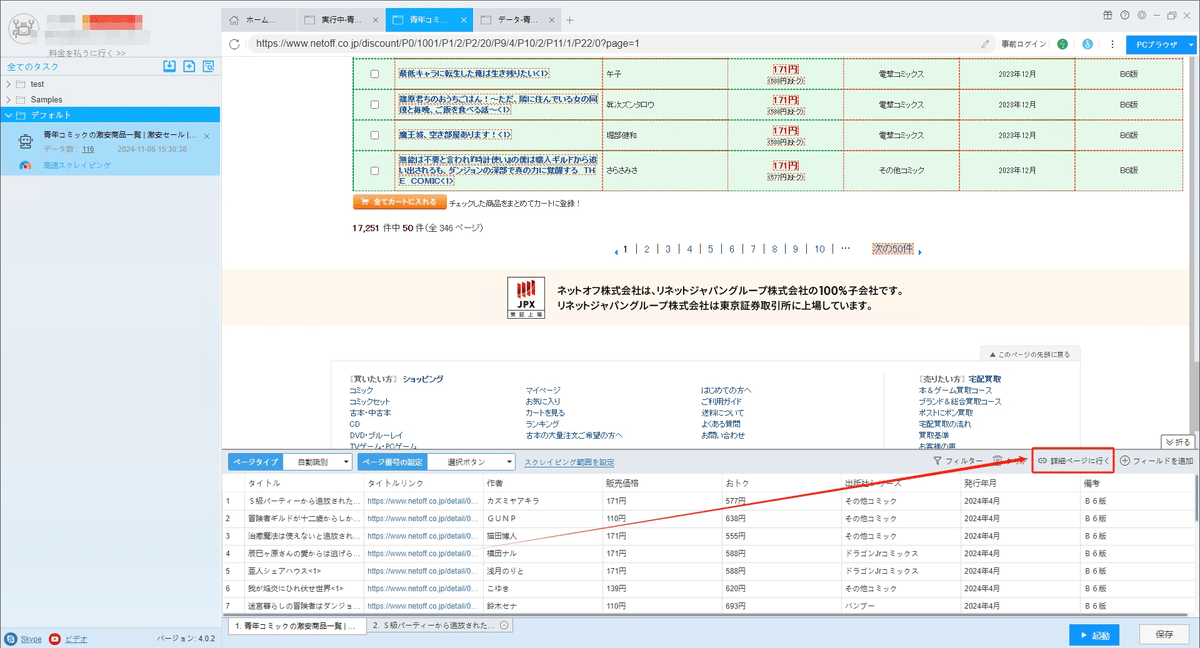Expand the Samples folder
Image resolution: width=1200 pixels, height=648 pixels.
click(9, 100)
